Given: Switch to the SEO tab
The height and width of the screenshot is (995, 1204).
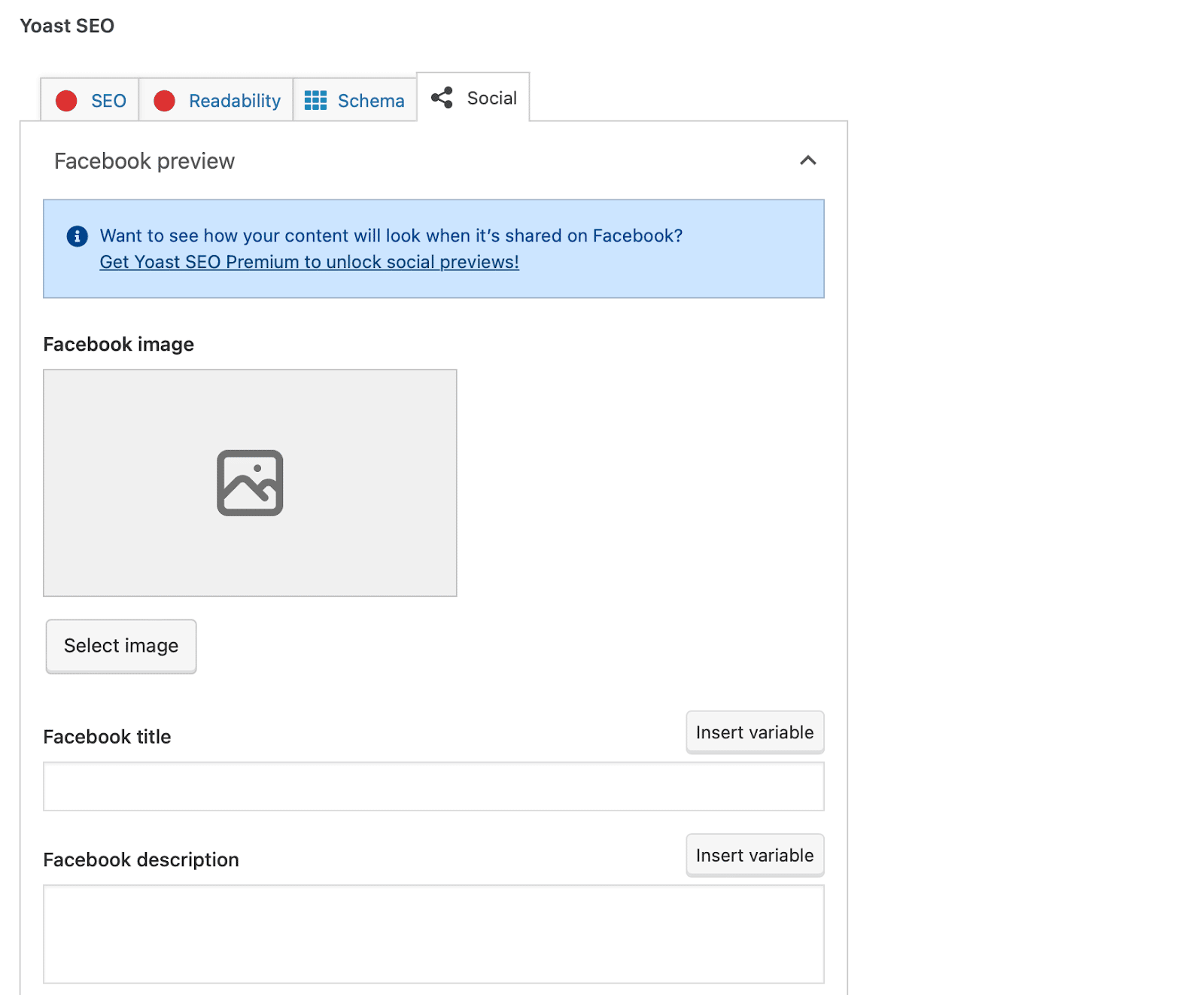Looking at the screenshot, I should tap(89, 99).
